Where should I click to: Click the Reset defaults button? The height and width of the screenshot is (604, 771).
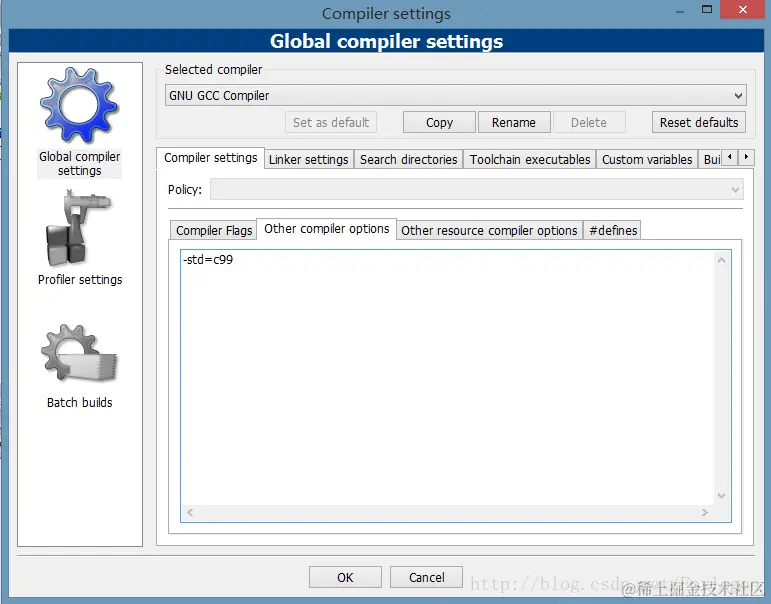pos(699,122)
